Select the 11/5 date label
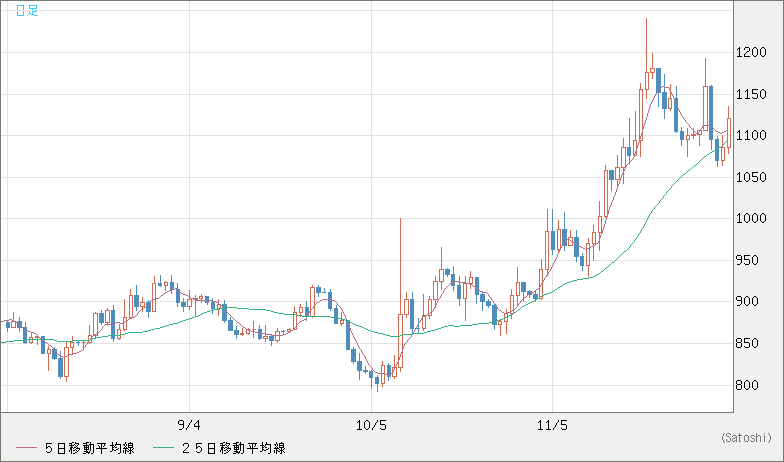Viewport: 784px width, 462px height. [x=552, y=426]
